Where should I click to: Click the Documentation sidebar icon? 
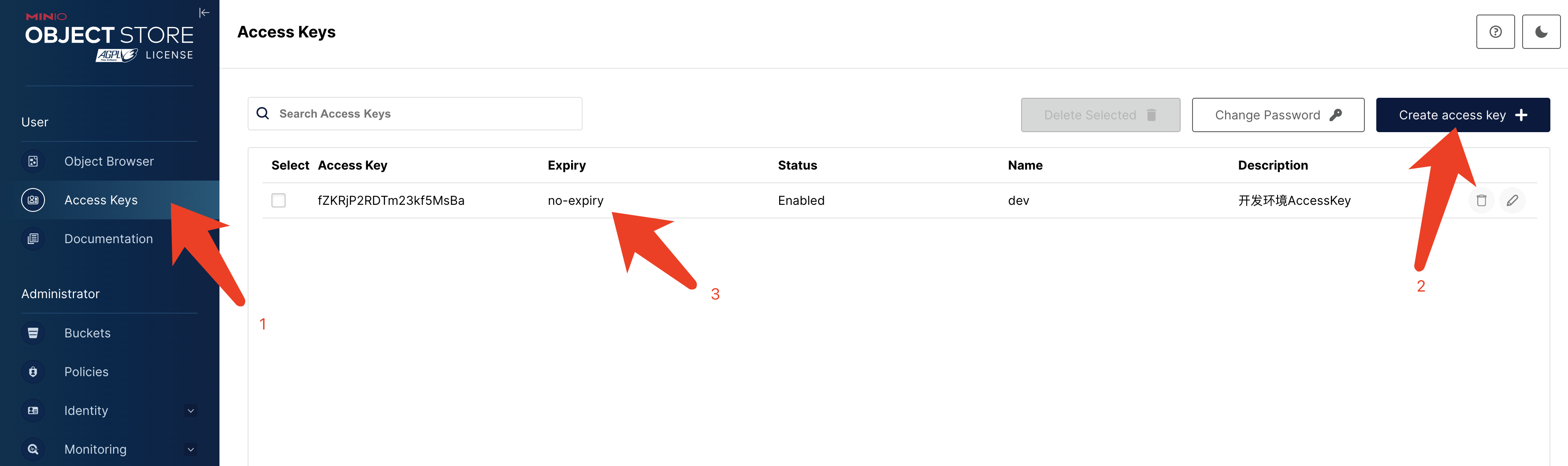pos(33,238)
